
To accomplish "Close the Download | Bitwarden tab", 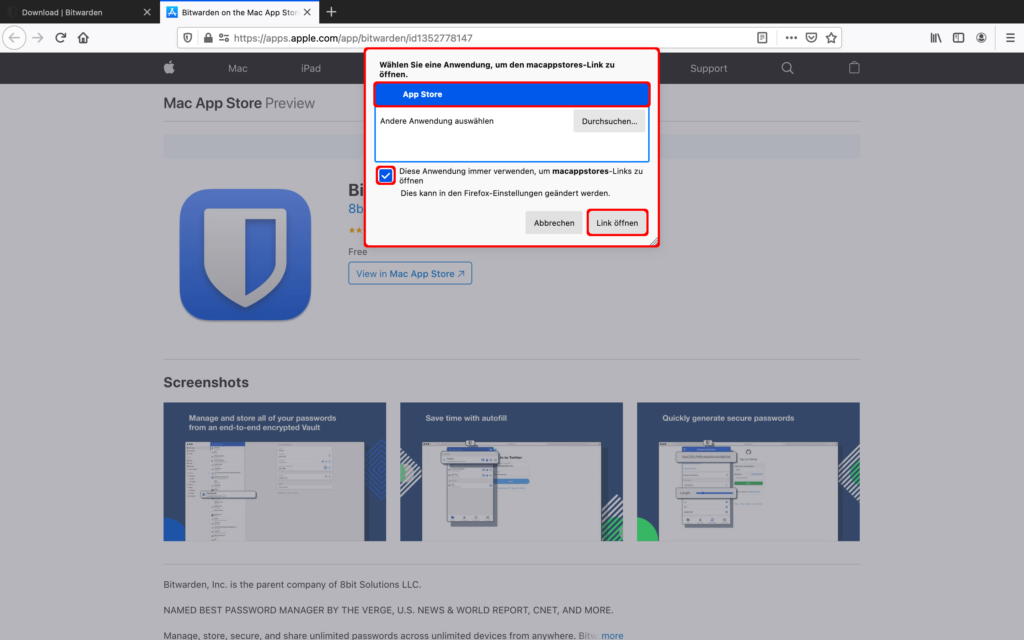I will 147,12.
